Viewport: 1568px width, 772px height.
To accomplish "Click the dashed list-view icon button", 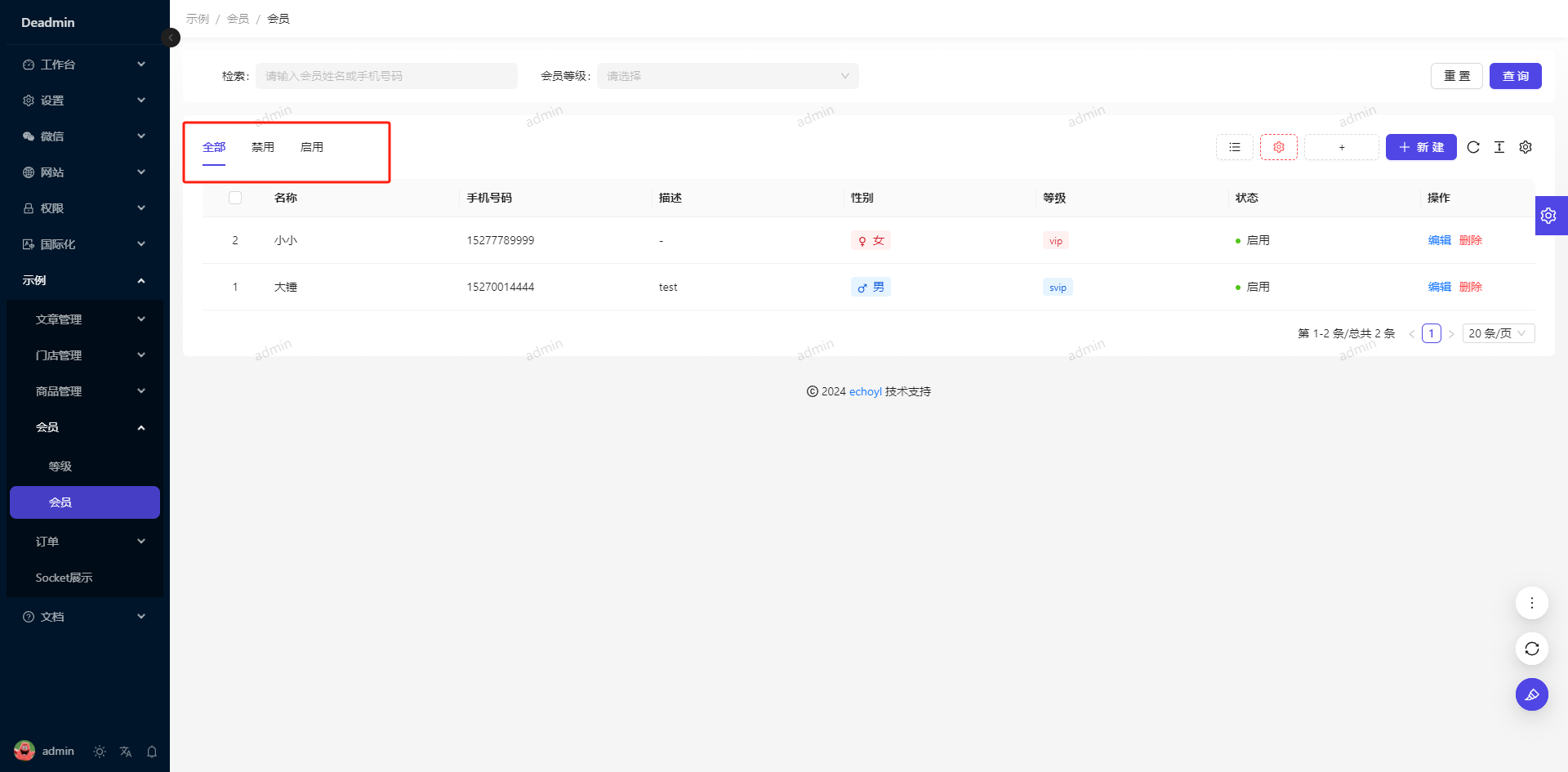I will click(x=1235, y=147).
